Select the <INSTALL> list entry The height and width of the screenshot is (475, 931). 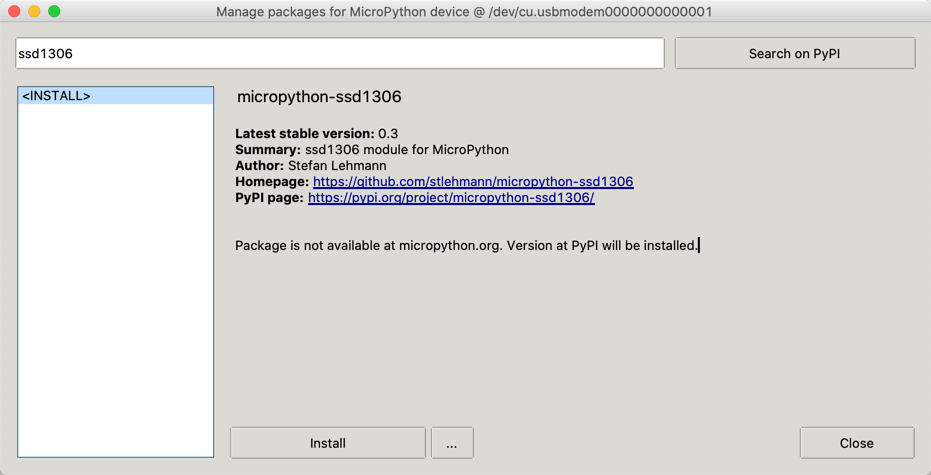[x=116, y=96]
